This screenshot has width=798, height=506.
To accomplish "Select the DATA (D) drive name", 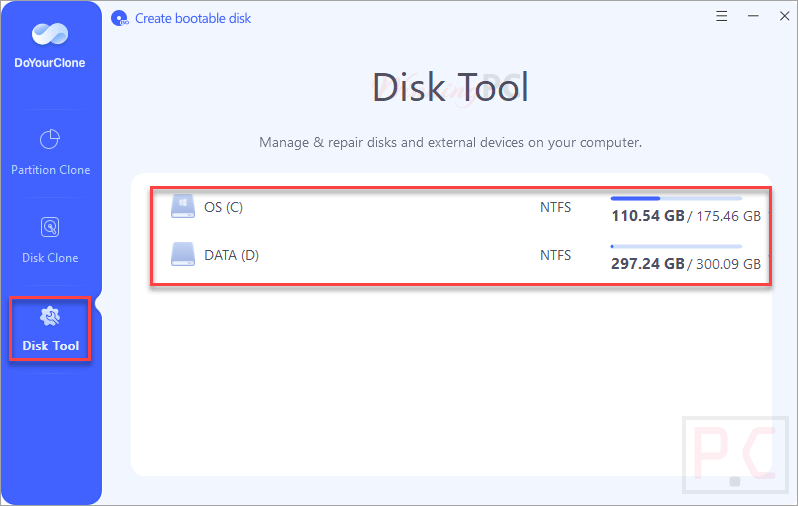I will [232, 255].
